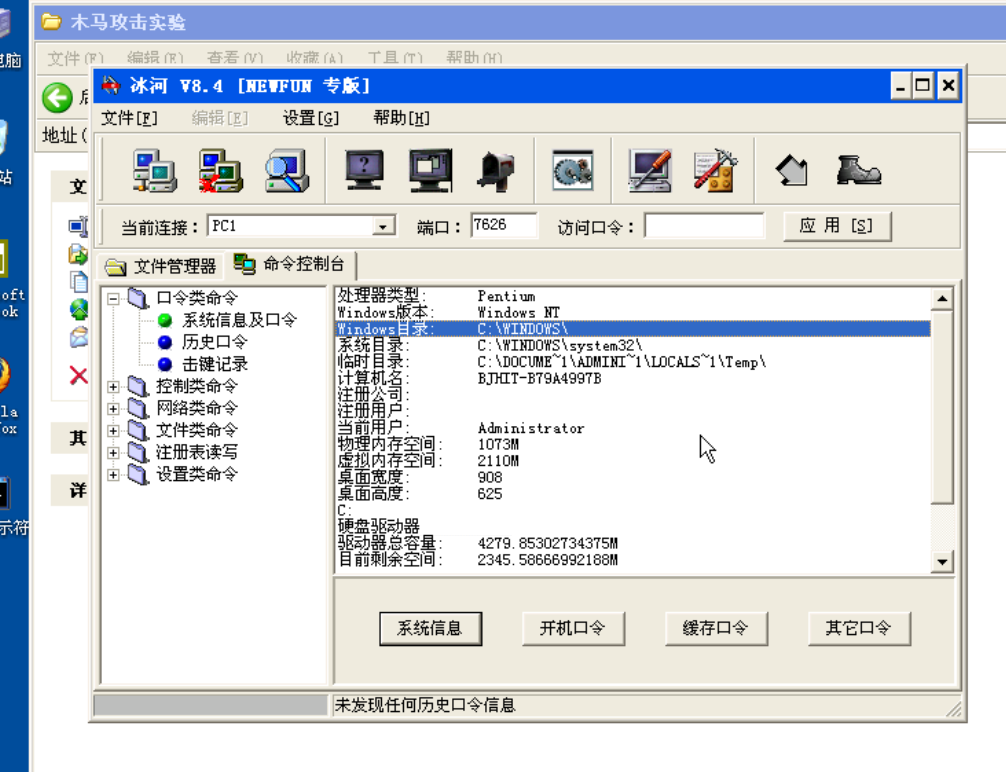Click the up arrow toolbar icon
The width and height of the screenshot is (1006, 772).
[x=792, y=171]
